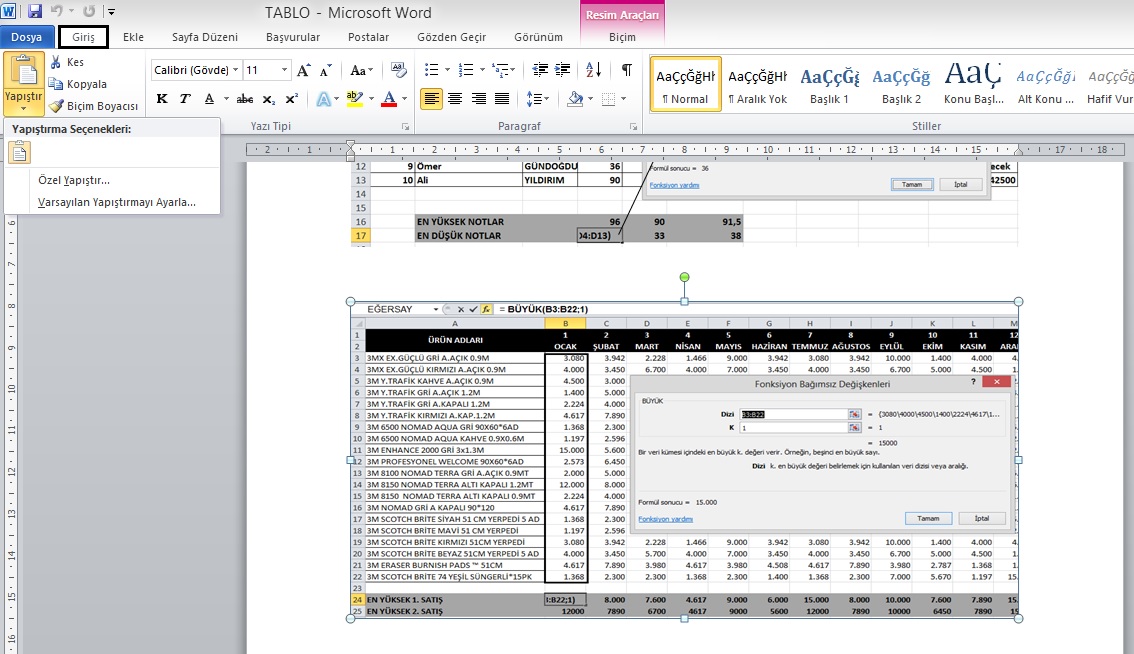Open the Biçim tab under Resim Araçları
Screen dimensions: 1134x654
(622, 37)
